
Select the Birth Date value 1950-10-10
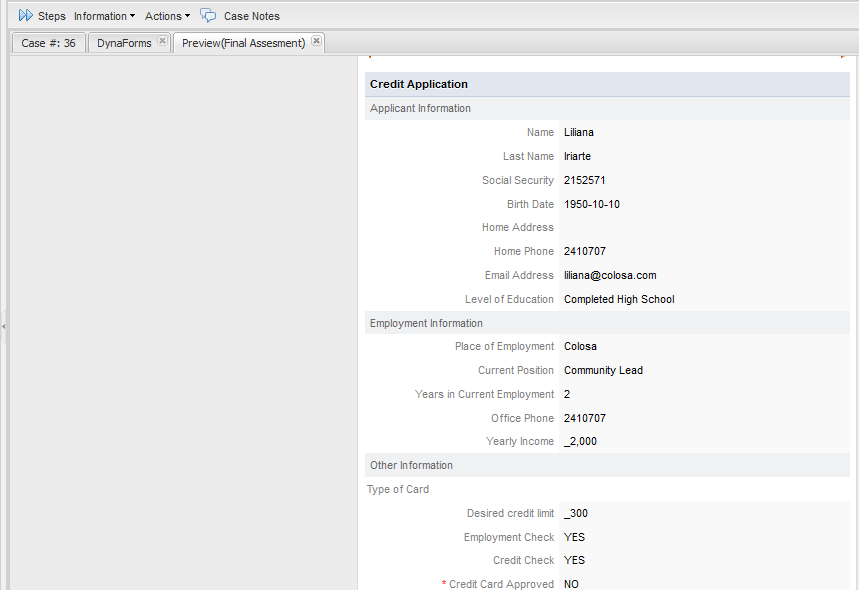[x=592, y=204]
